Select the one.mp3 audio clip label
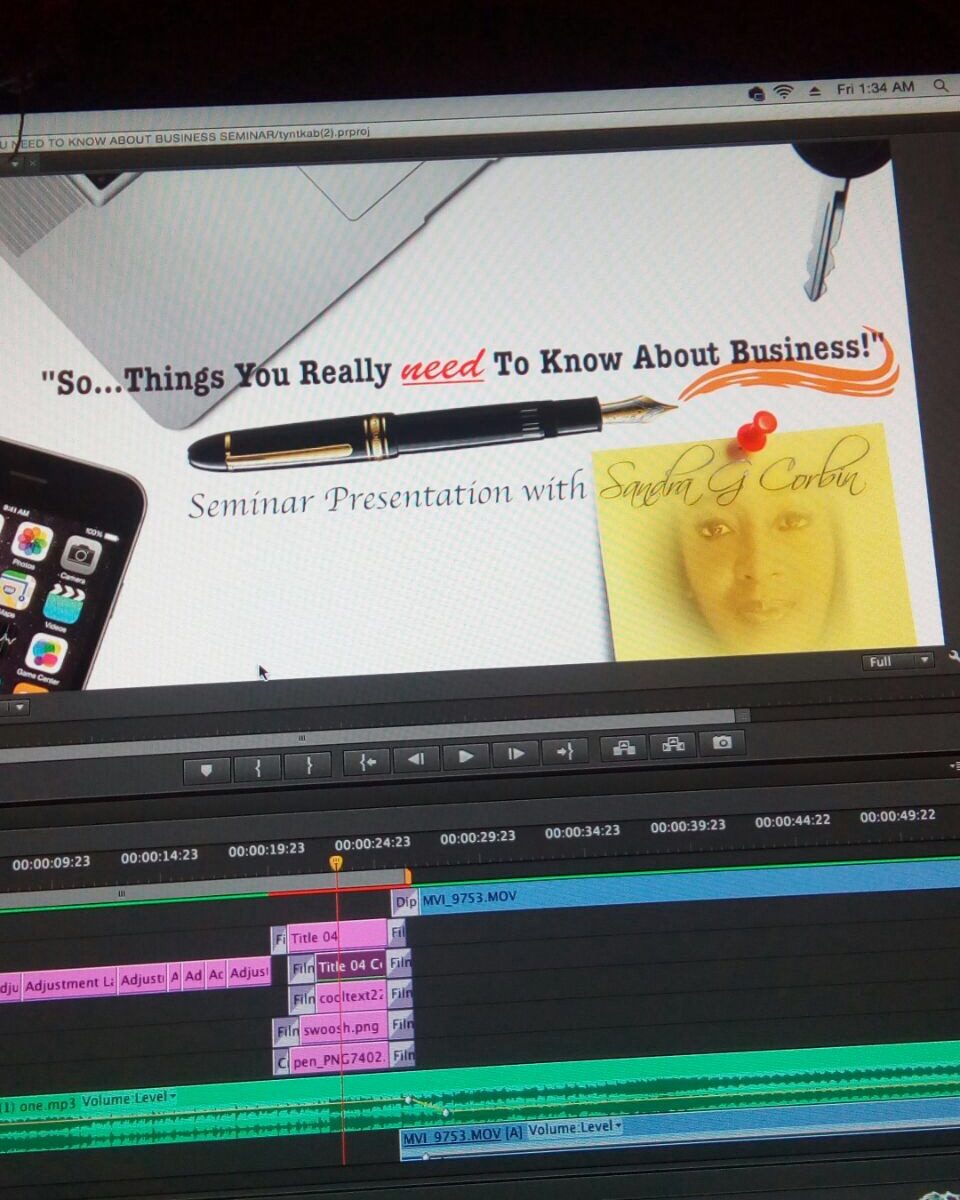The width and height of the screenshot is (960, 1200). (40, 1106)
